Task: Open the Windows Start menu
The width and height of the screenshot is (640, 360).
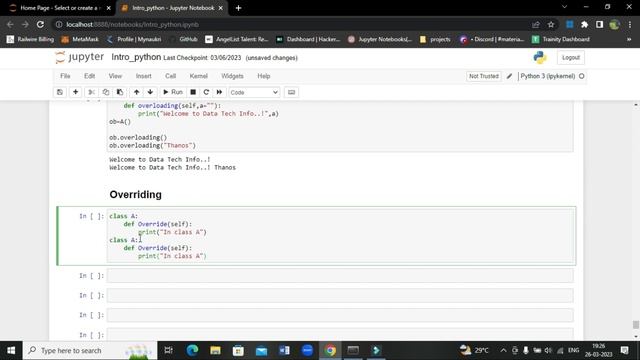Action: tap(11, 351)
